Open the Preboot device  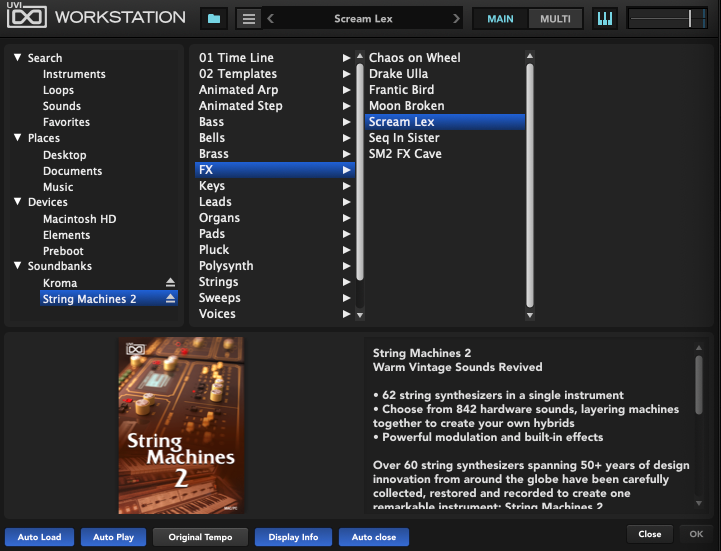pyautogui.click(x=63, y=251)
